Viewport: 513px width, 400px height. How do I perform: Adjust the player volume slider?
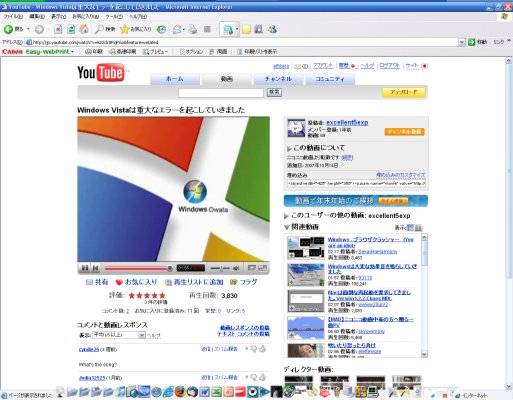pyautogui.click(x=220, y=268)
